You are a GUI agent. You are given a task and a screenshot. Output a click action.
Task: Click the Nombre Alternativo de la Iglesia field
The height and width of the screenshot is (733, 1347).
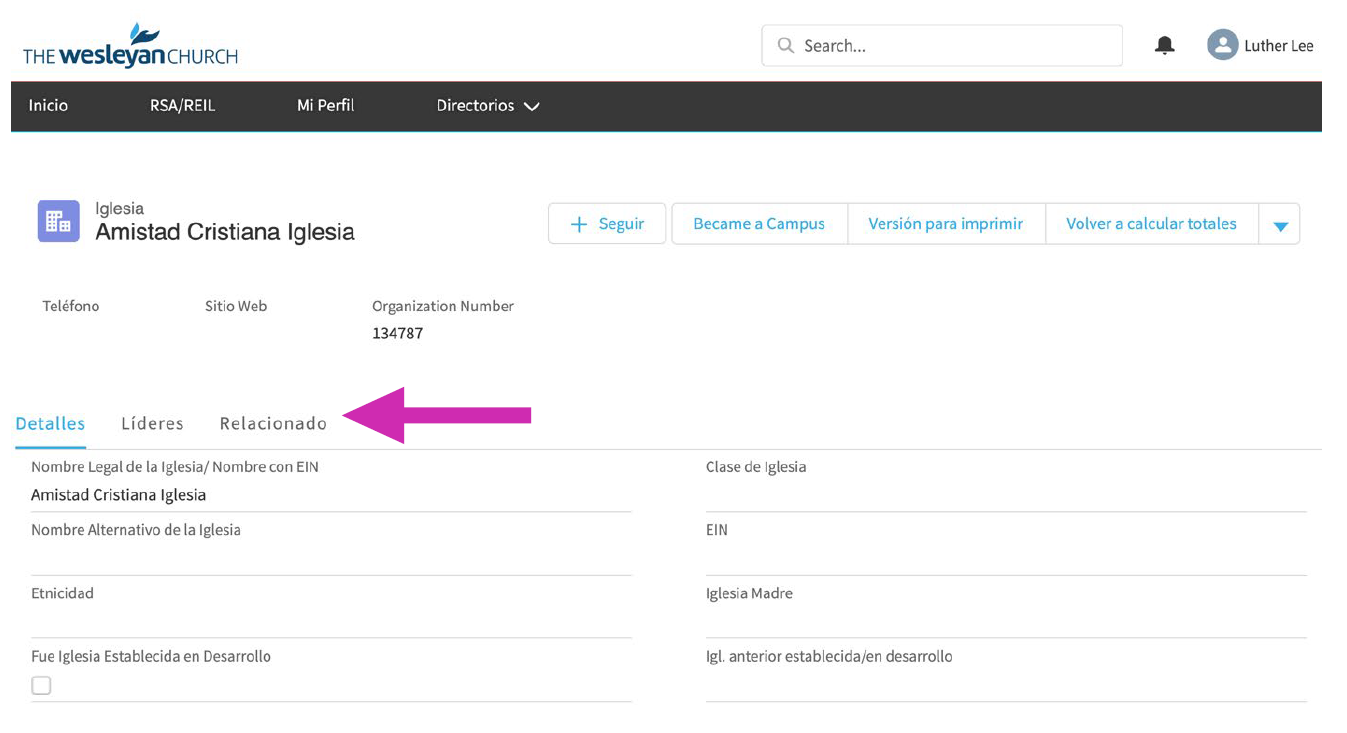tap(331, 548)
